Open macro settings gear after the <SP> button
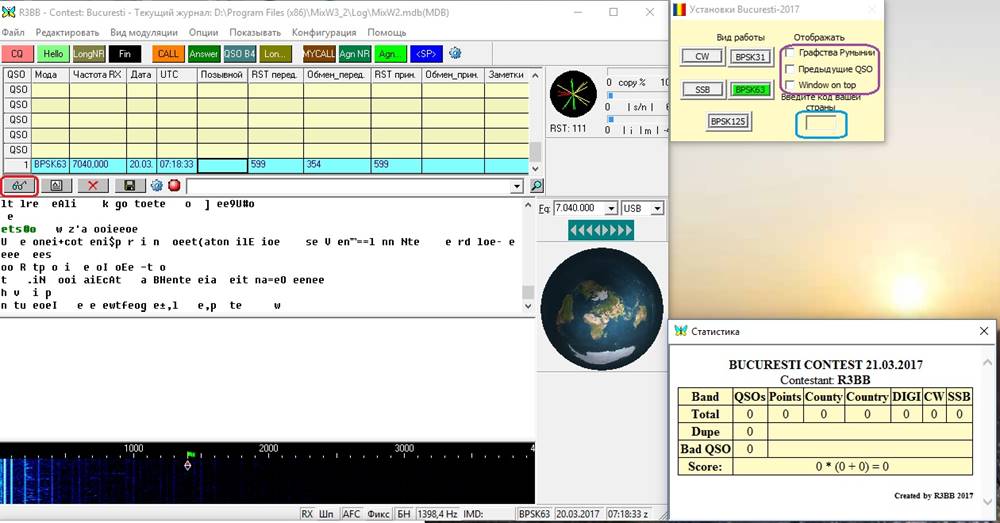Viewport: 1000px width, 523px height. (455, 53)
